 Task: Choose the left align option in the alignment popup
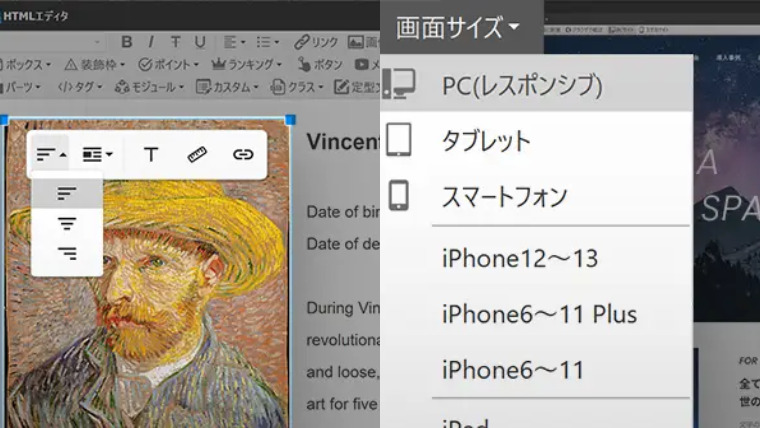[67, 193]
